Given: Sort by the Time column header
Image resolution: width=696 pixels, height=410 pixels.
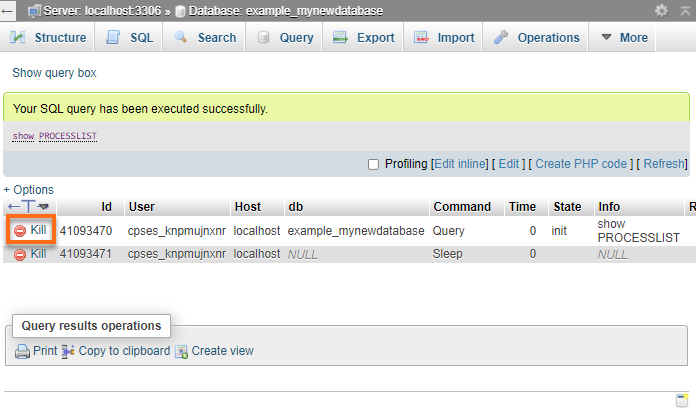Looking at the screenshot, I should [522, 207].
